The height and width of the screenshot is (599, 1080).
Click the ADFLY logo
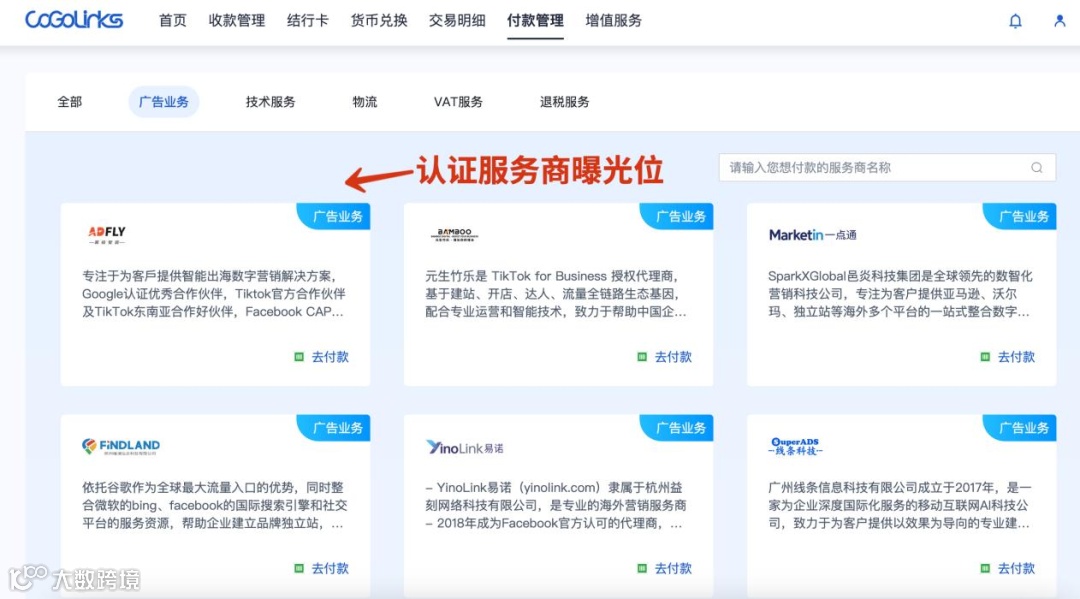click(107, 235)
